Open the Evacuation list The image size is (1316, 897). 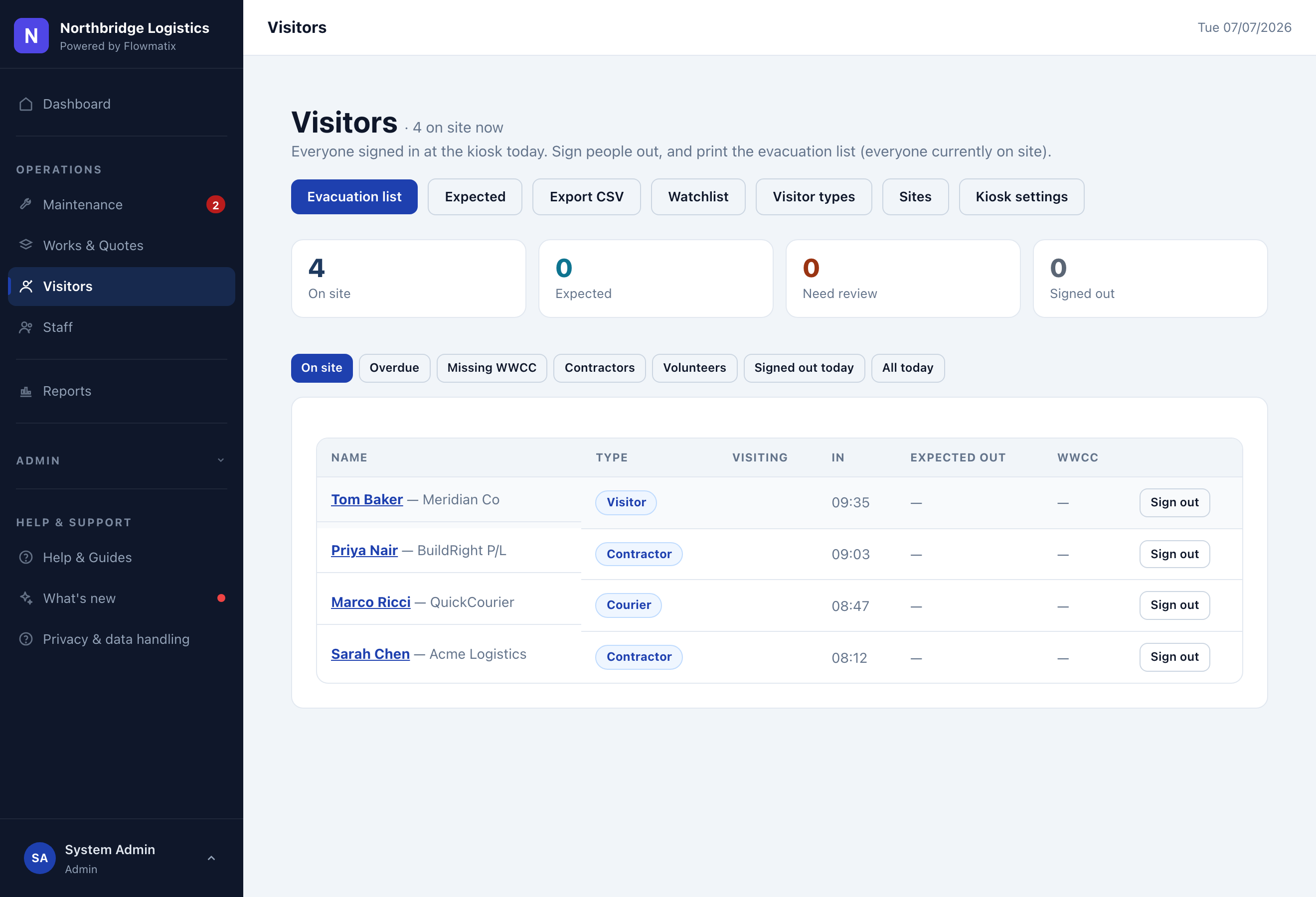tap(354, 197)
